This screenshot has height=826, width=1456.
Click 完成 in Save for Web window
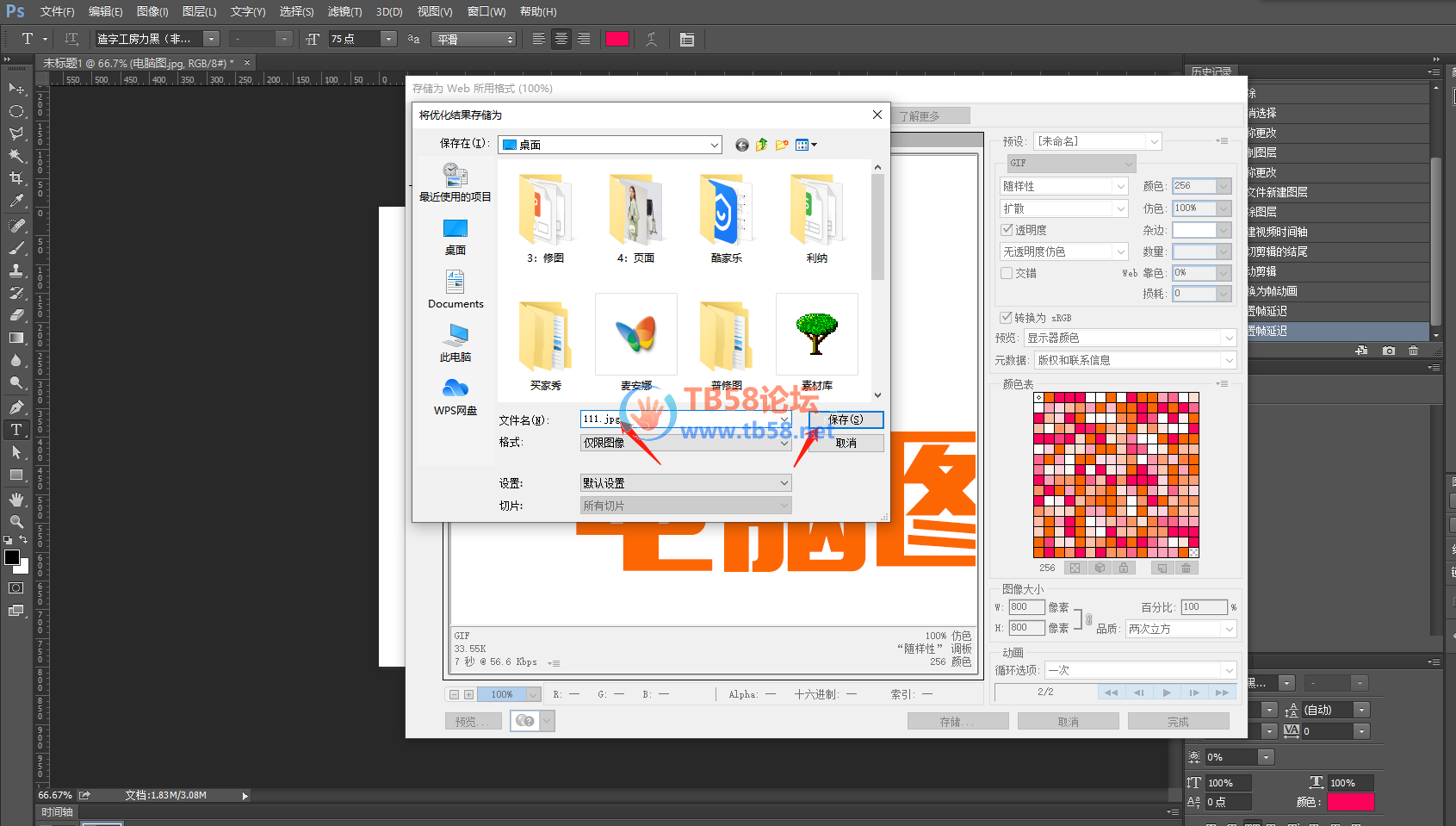[x=1178, y=722]
